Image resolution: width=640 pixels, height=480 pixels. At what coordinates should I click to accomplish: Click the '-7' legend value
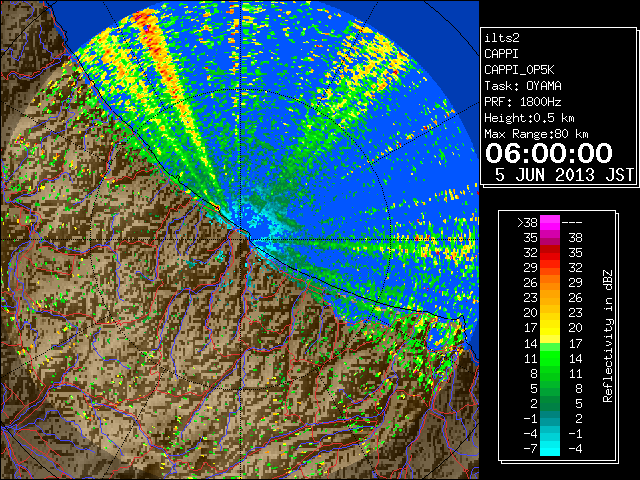click(x=530, y=449)
